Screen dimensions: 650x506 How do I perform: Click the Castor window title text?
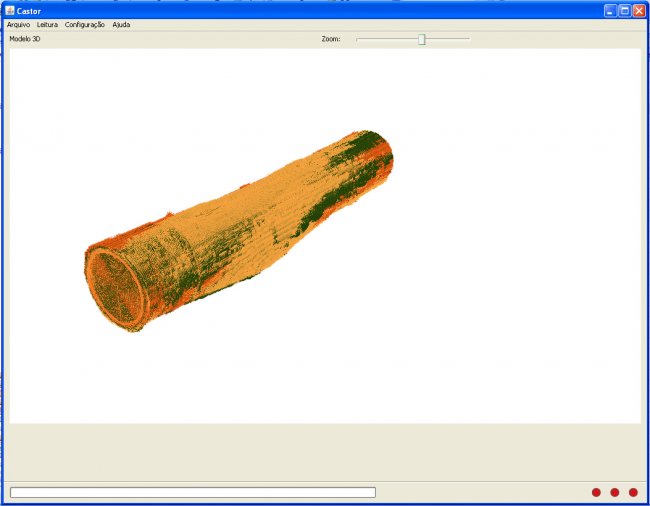[29, 10]
